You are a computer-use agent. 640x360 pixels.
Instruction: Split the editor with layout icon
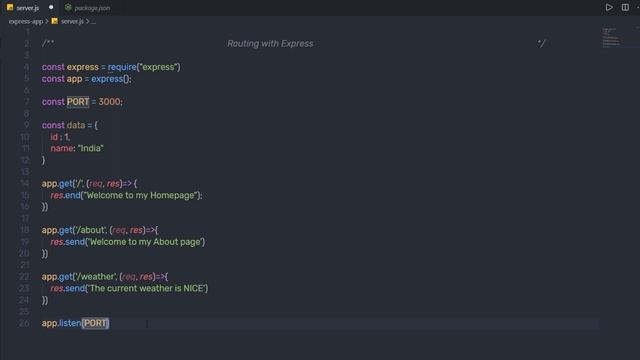pos(625,7)
